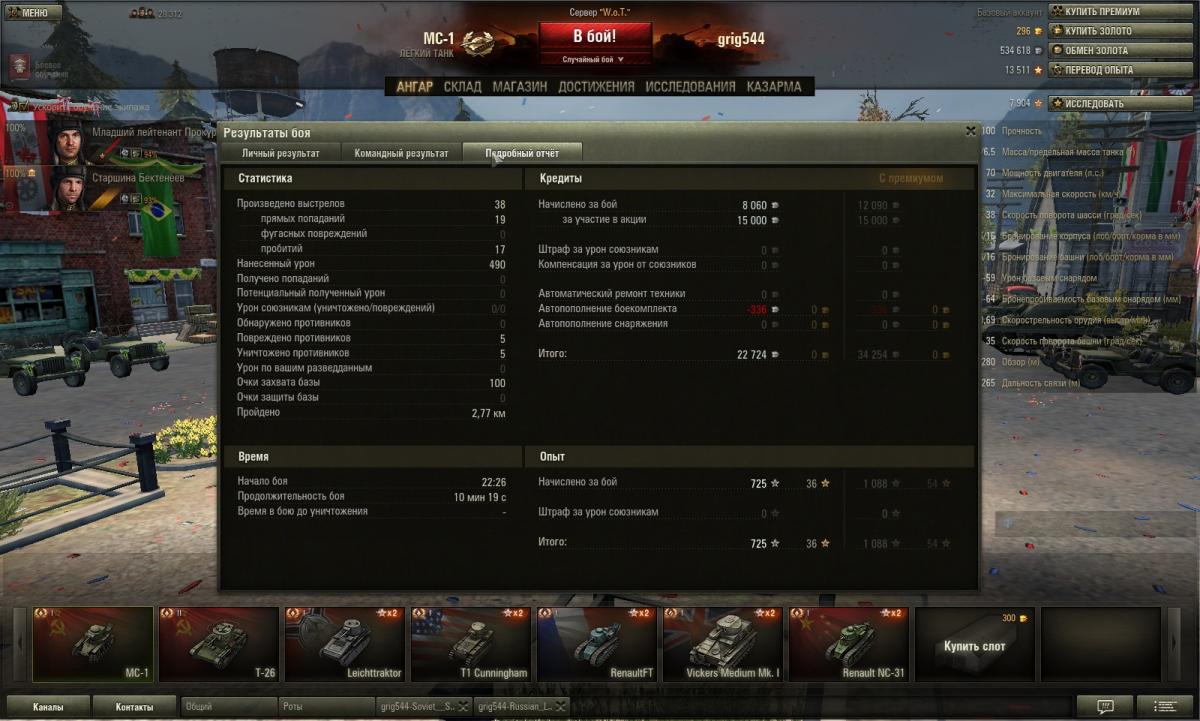Click the Купить золото button

(x=1119, y=31)
